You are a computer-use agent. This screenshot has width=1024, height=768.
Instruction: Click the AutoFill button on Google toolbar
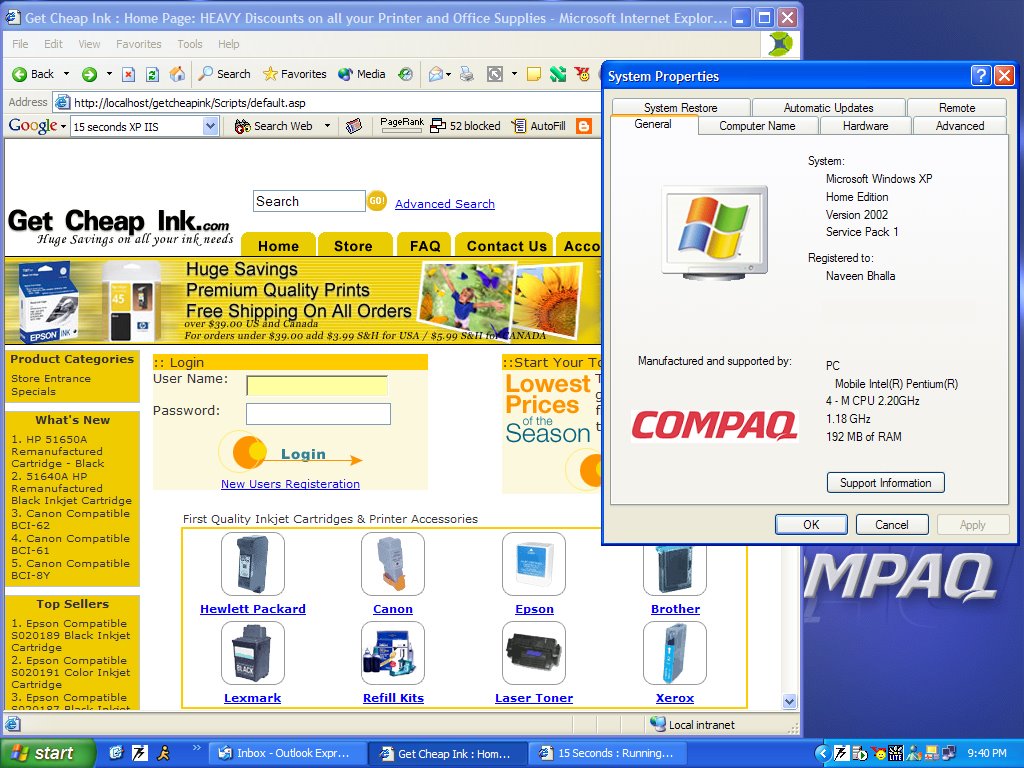[539, 126]
